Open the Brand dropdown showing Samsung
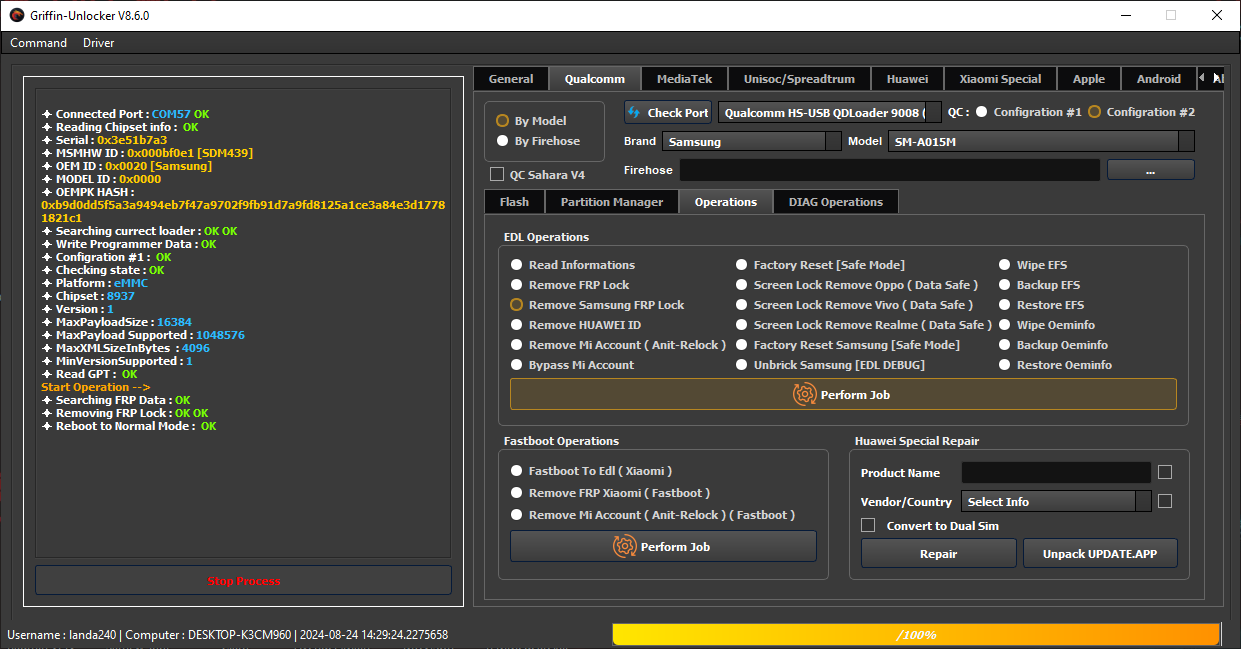This screenshot has height=649, width=1241. pyautogui.click(x=751, y=141)
